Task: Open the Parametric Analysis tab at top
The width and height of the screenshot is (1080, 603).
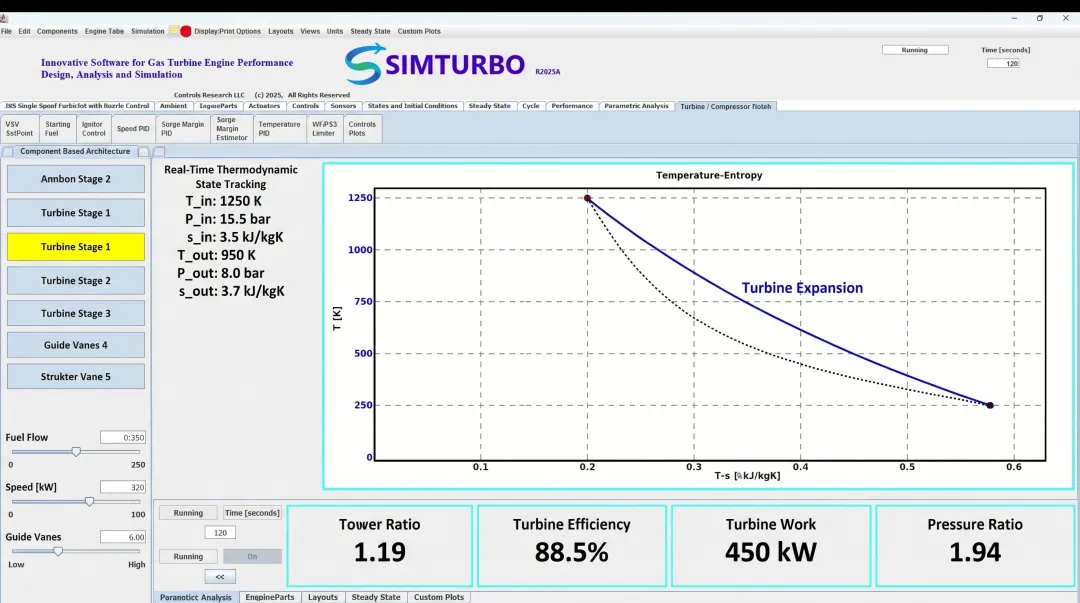Action: (x=636, y=106)
